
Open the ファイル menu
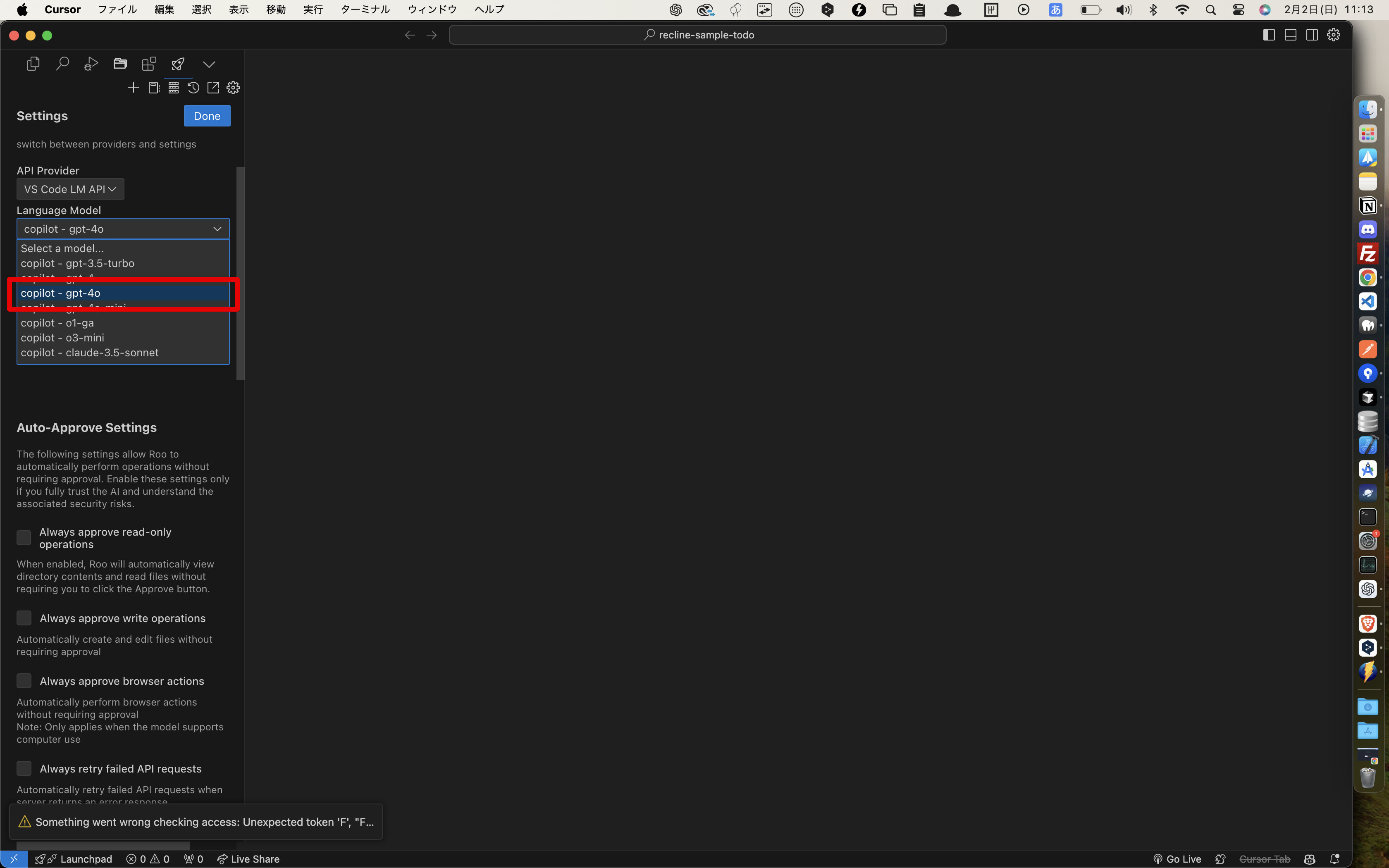[x=117, y=9]
